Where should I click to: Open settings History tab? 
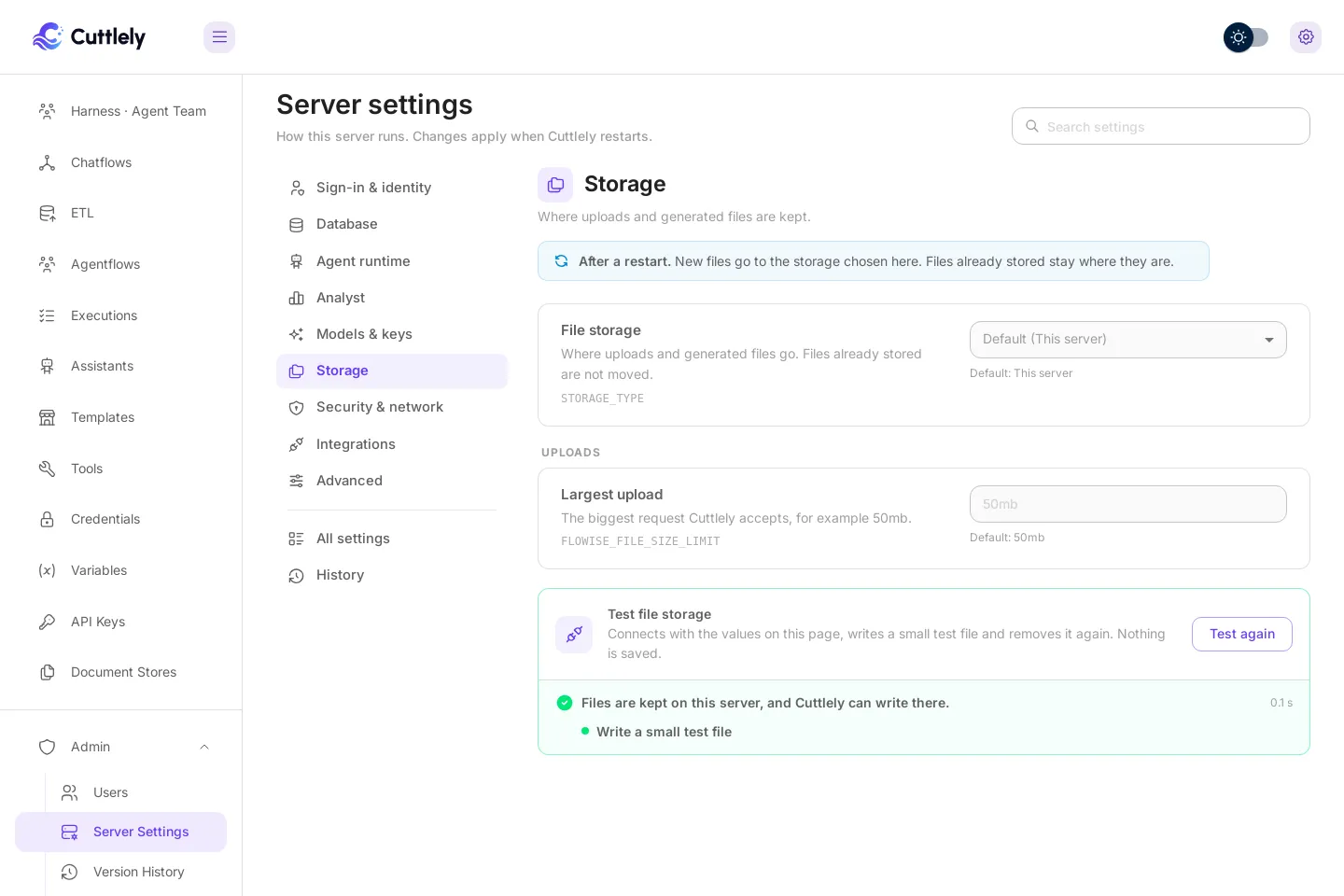click(x=392, y=575)
